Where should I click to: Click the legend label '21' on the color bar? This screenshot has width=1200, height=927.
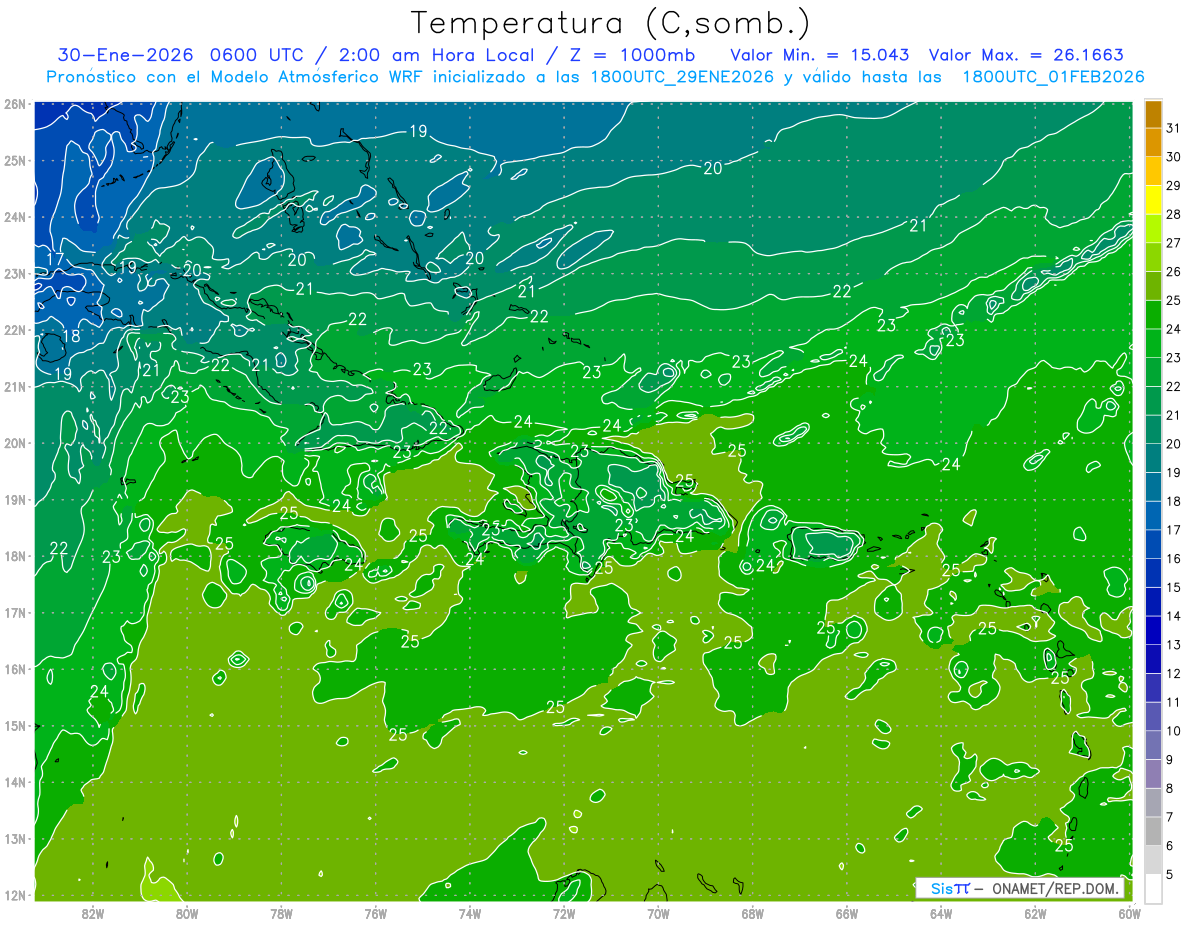pos(1173,415)
